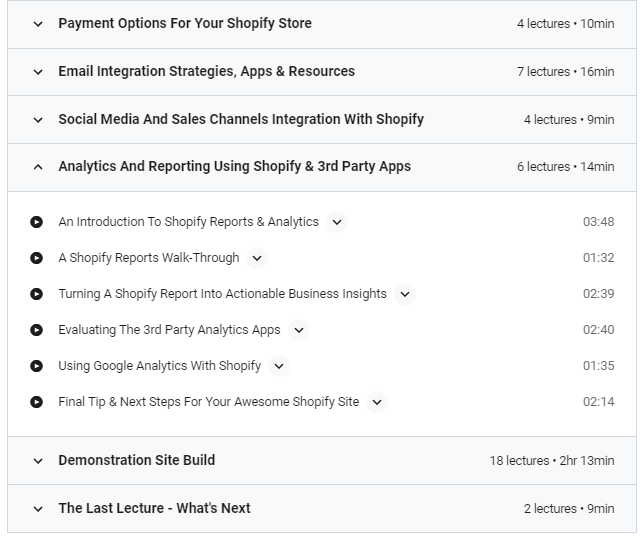The image size is (644, 542).
Task: Click the 7 lectures • 16min label
Action: (x=566, y=72)
